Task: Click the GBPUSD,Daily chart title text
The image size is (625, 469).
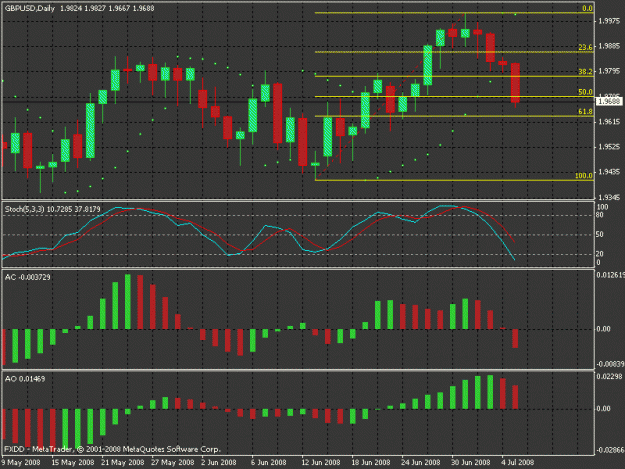Action: pyautogui.click(x=30, y=8)
